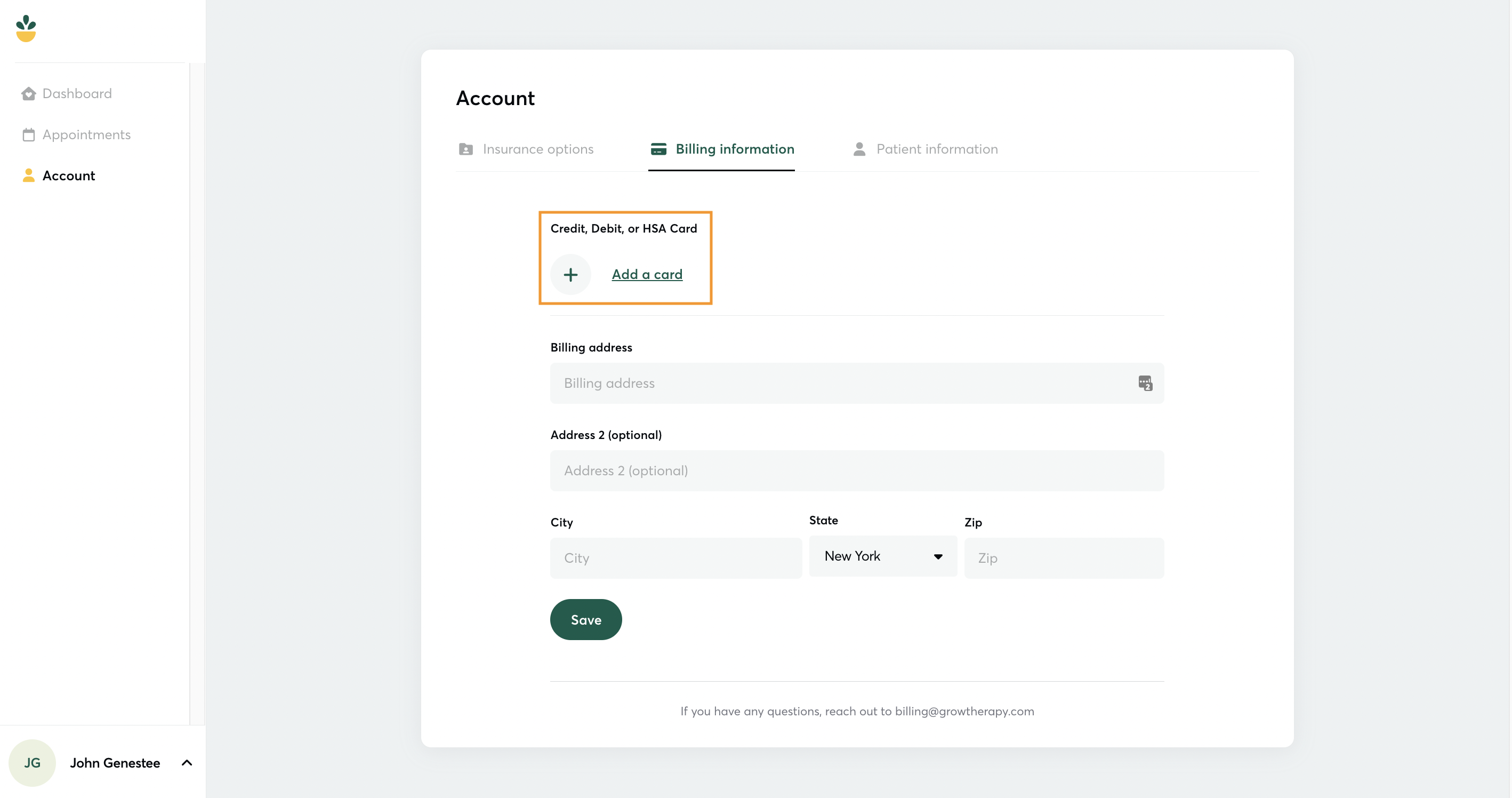Click the Account person icon in the sidebar
Screen dimensions: 1512x798
pos(28,175)
